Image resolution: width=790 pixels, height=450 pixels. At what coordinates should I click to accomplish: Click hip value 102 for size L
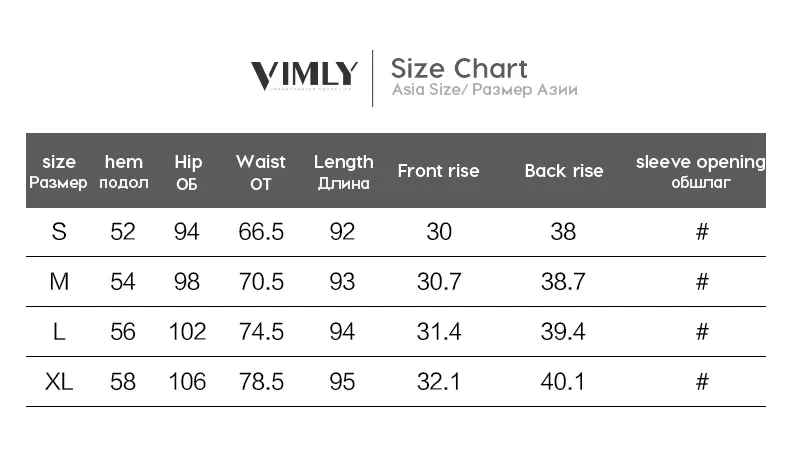click(x=187, y=332)
